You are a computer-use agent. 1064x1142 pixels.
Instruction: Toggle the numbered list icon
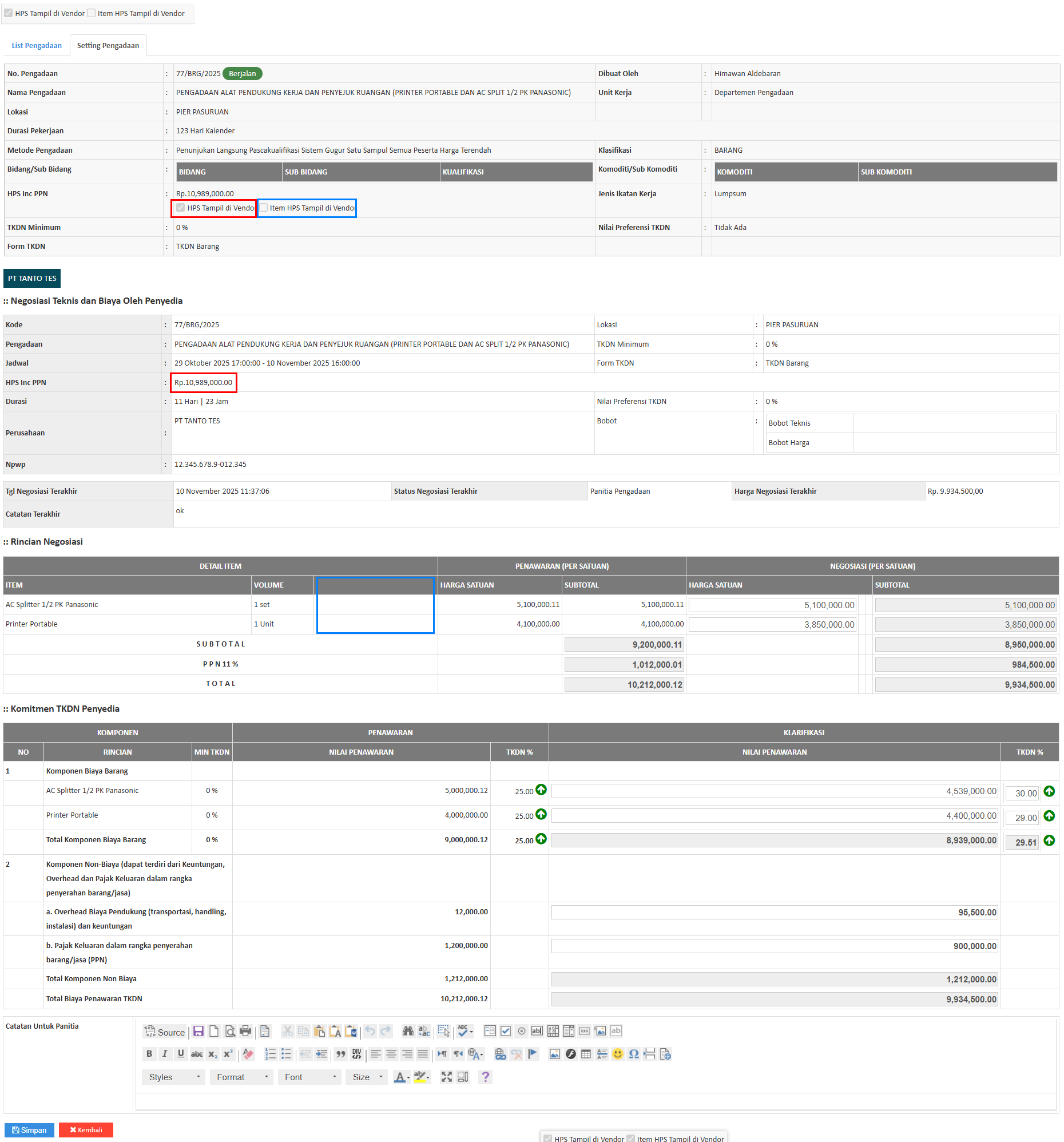tap(270, 1053)
